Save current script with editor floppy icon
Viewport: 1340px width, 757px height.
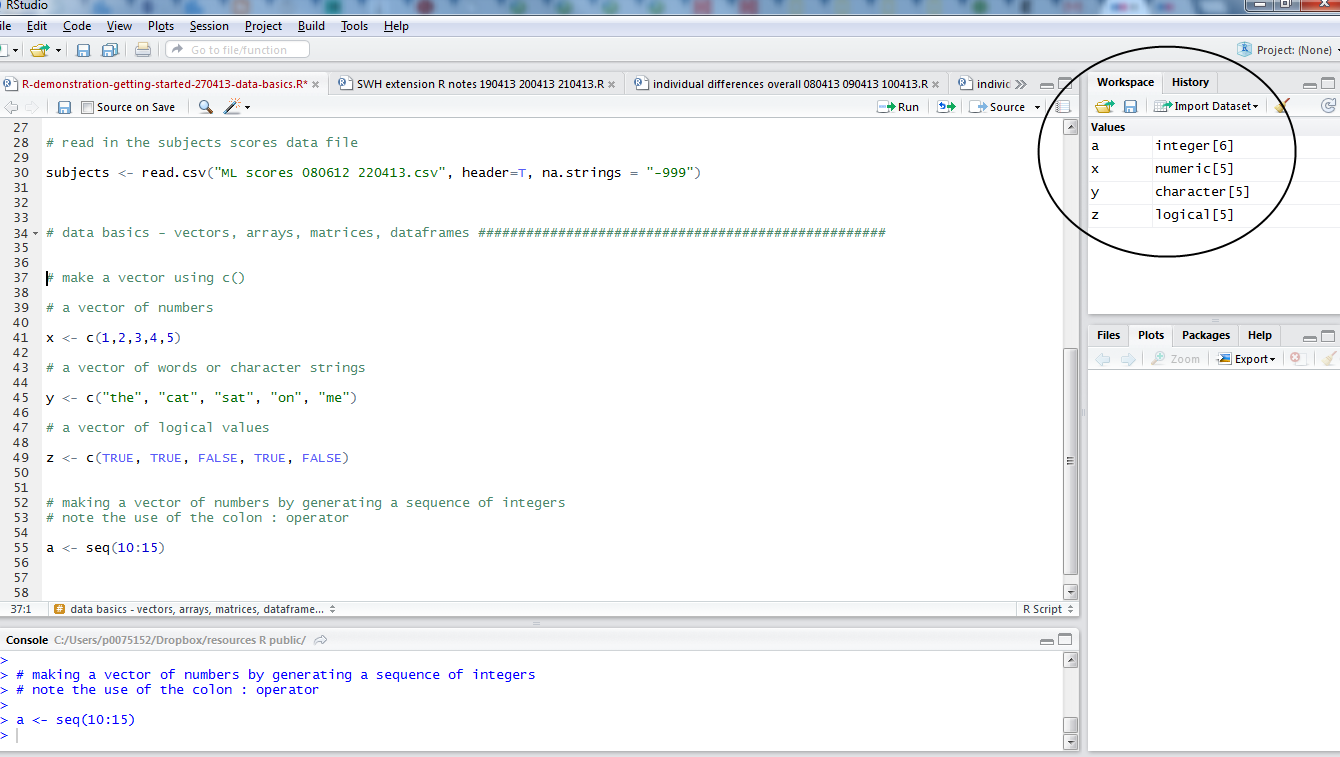tap(64, 107)
